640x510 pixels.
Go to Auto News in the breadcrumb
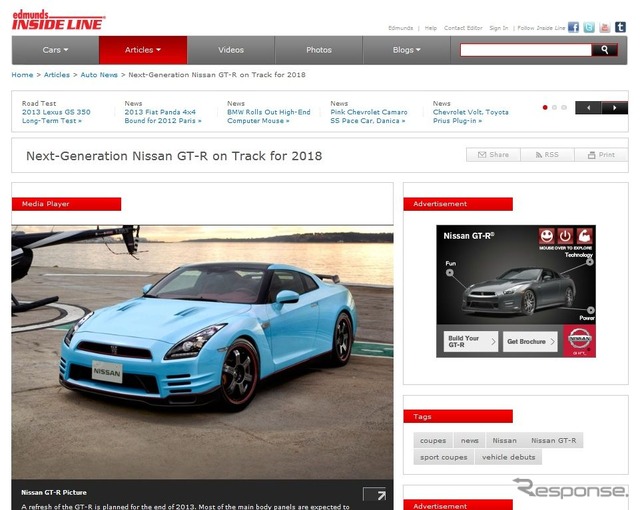(x=99, y=75)
